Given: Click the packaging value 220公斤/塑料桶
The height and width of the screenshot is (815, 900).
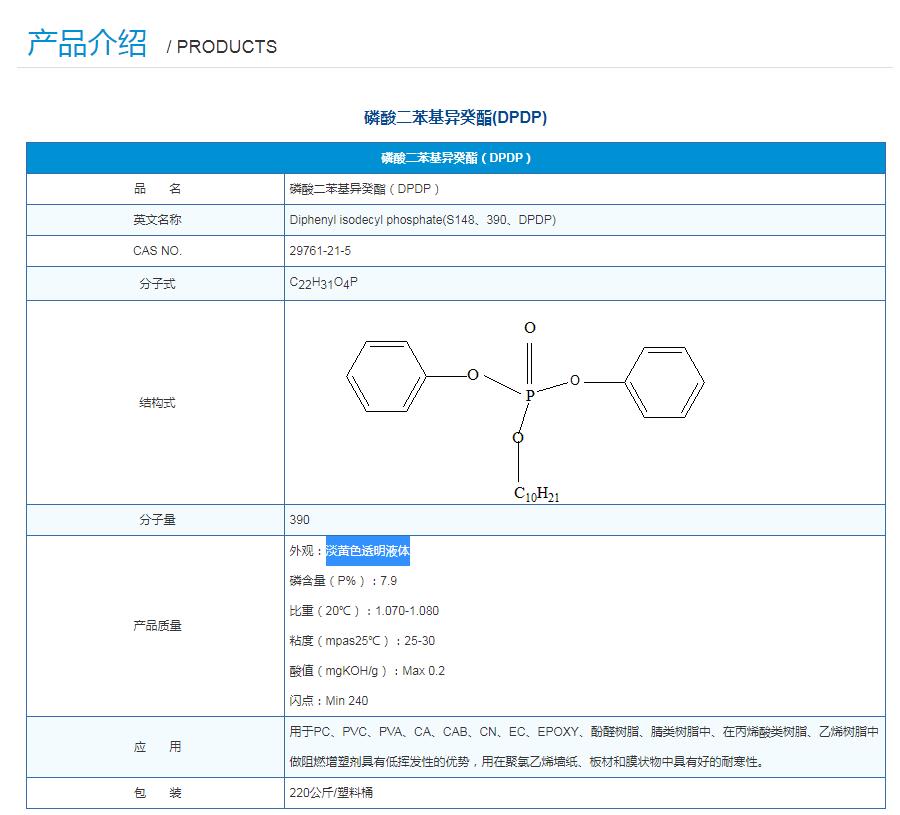Looking at the screenshot, I should coord(331,793).
